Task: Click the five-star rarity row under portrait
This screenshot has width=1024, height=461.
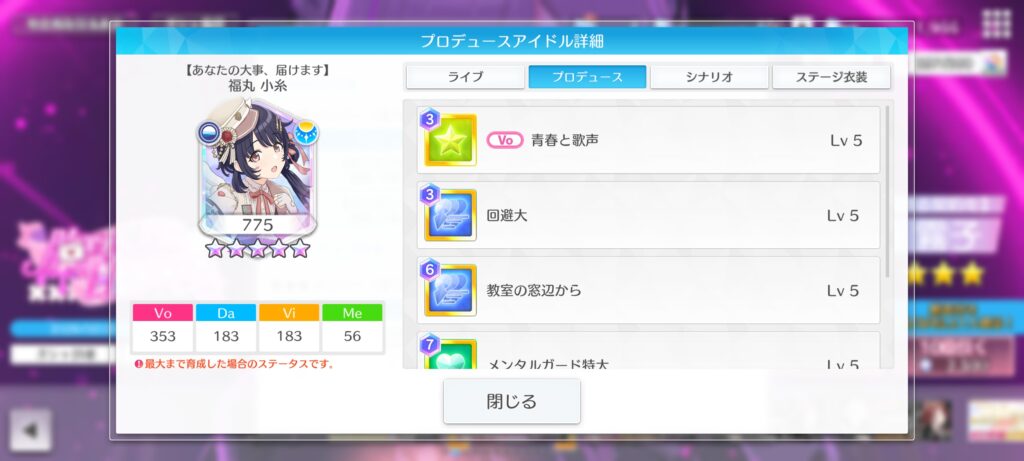Action: (257, 248)
